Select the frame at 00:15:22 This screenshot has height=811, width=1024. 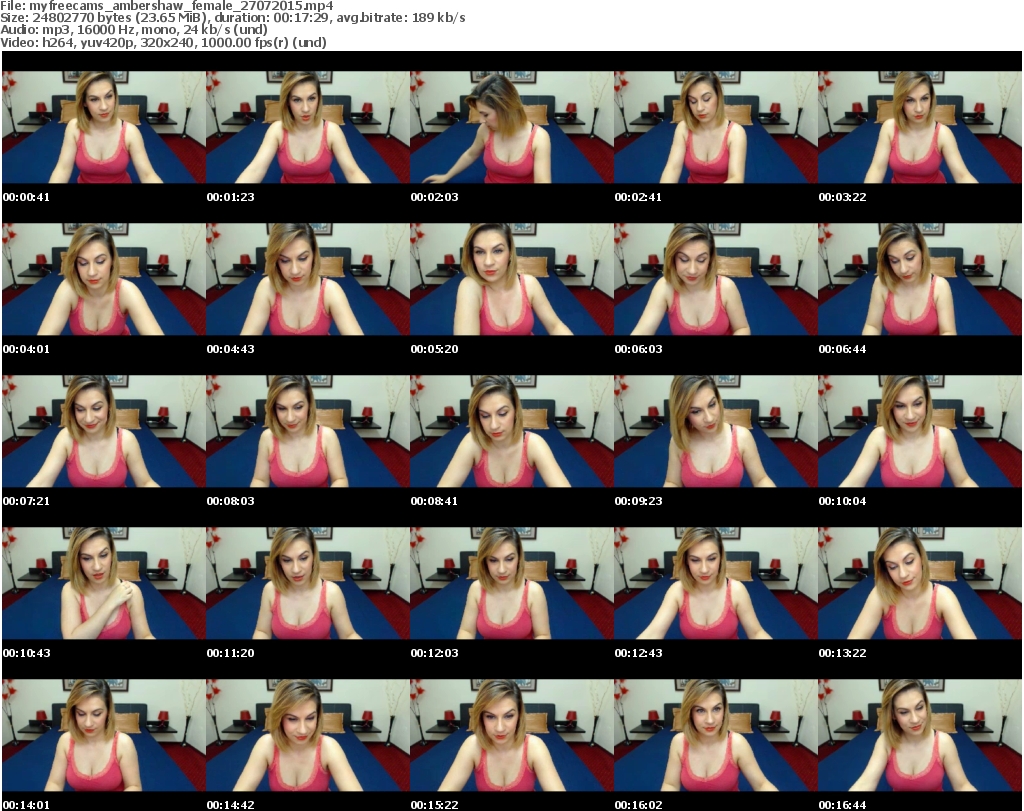pyautogui.click(x=511, y=735)
